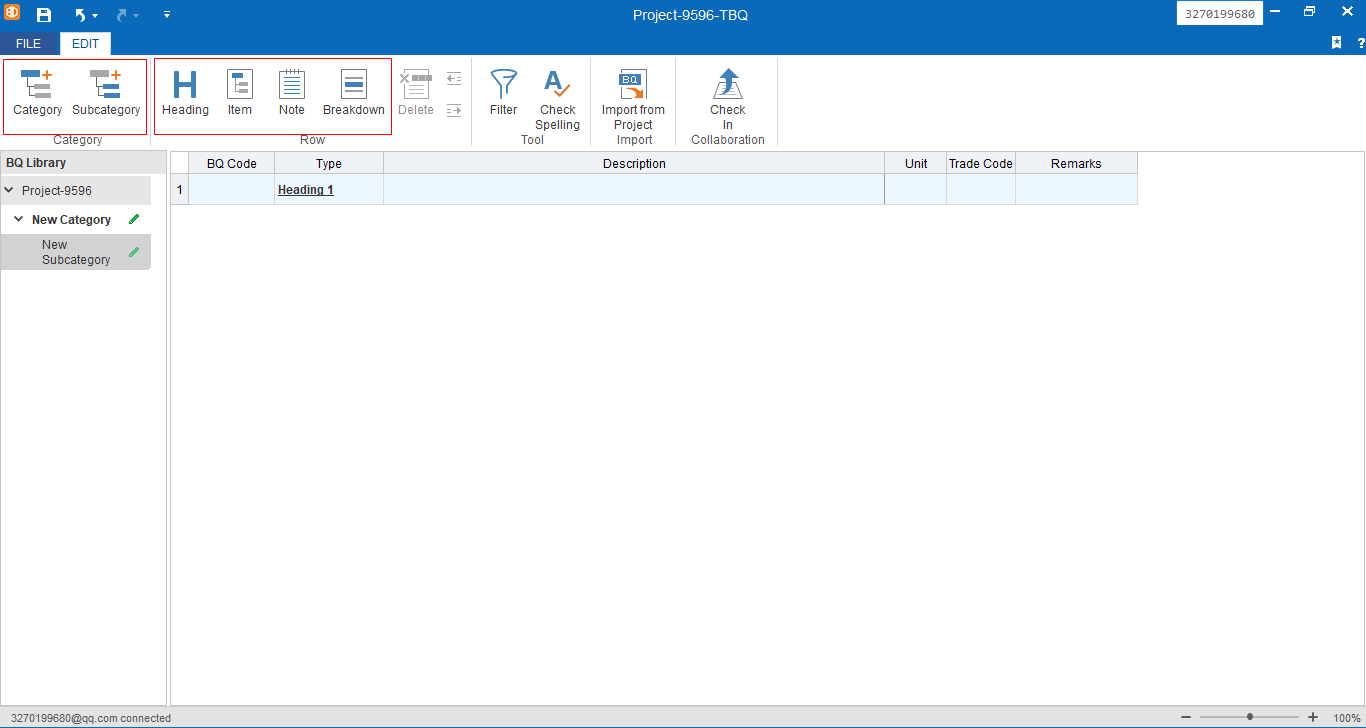Open the undo history dropdown arrow
The width and height of the screenshot is (1366, 728).
tap(95, 16)
